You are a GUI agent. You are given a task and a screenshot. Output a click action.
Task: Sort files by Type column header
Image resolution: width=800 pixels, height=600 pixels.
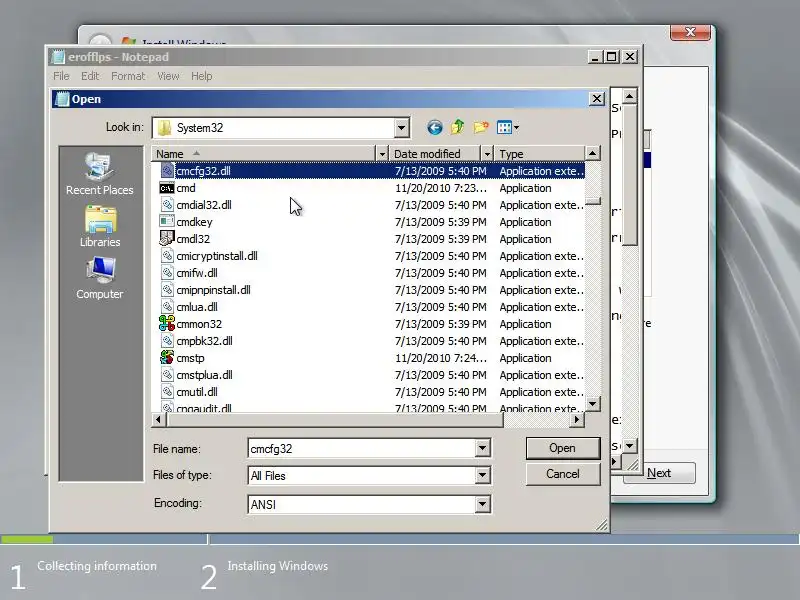pos(539,154)
